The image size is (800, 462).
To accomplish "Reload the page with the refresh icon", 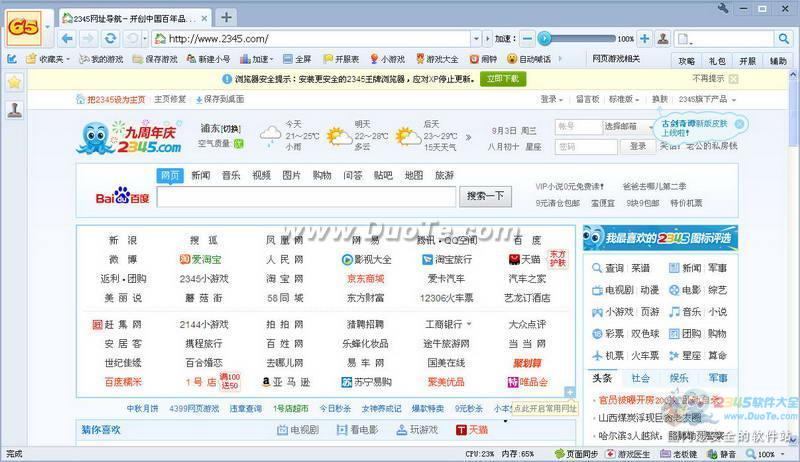I will point(110,39).
